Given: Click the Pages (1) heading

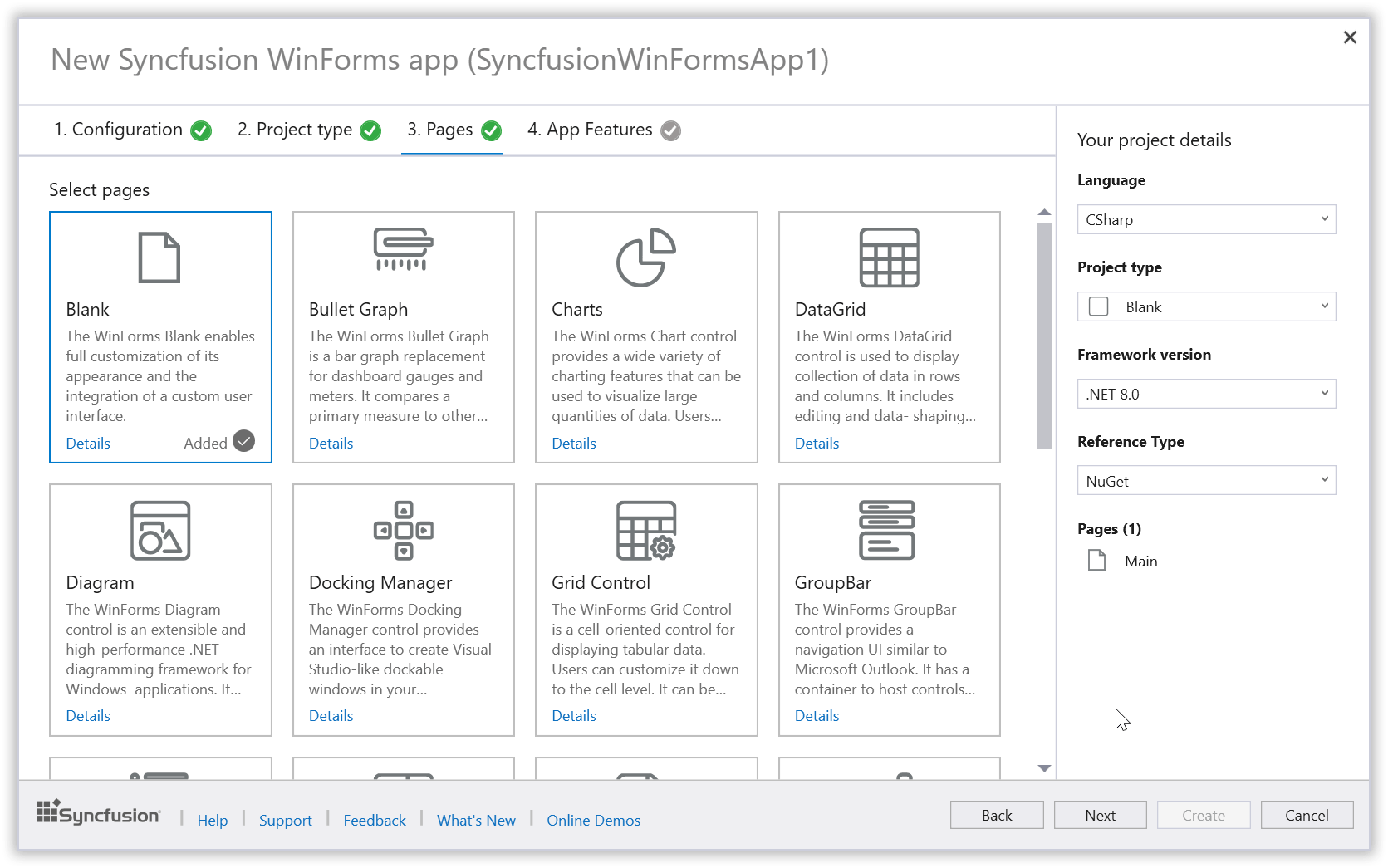Looking at the screenshot, I should pyautogui.click(x=1109, y=528).
